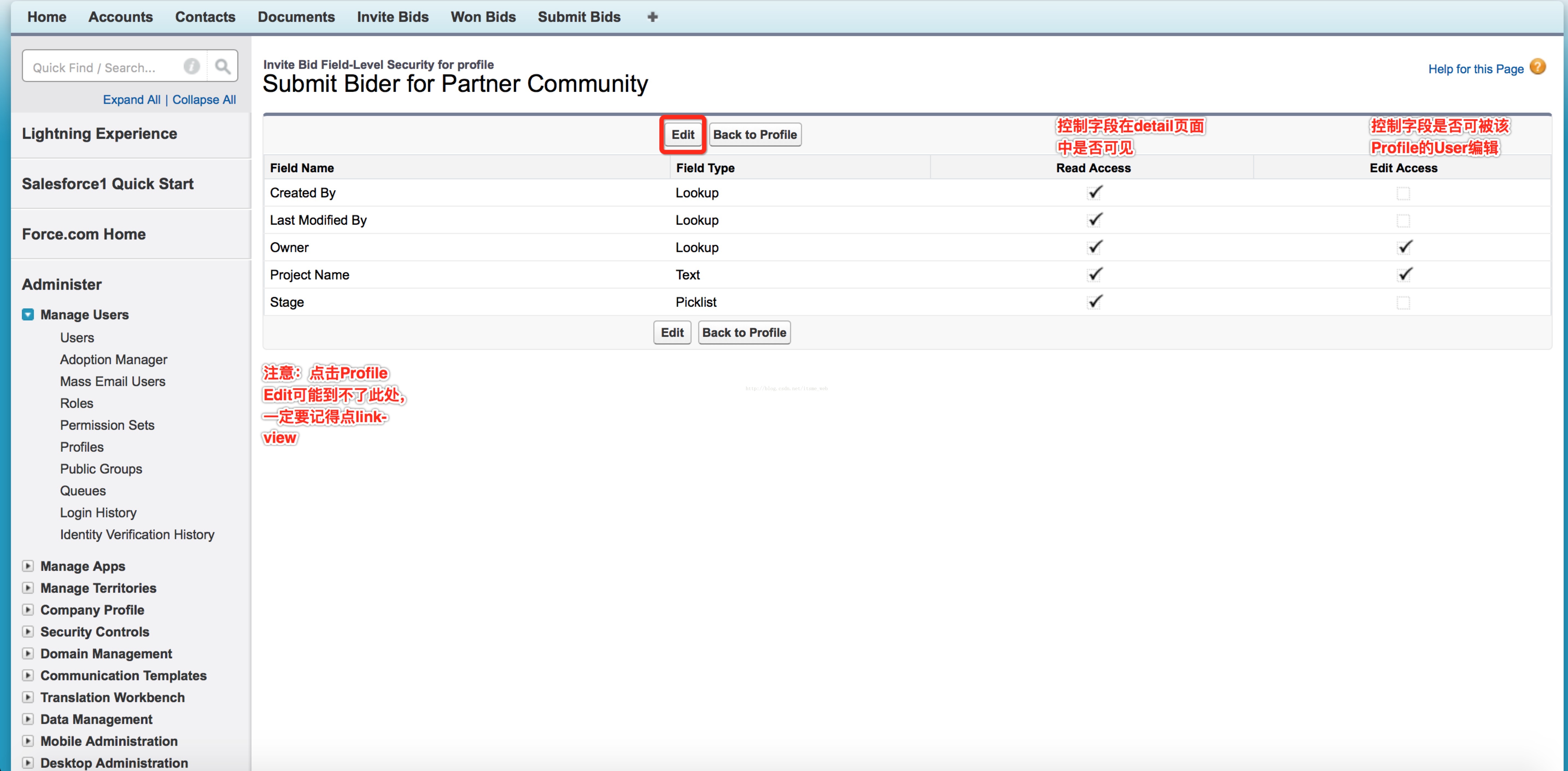Click Created By Read Access checkmark

click(x=1095, y=192)
